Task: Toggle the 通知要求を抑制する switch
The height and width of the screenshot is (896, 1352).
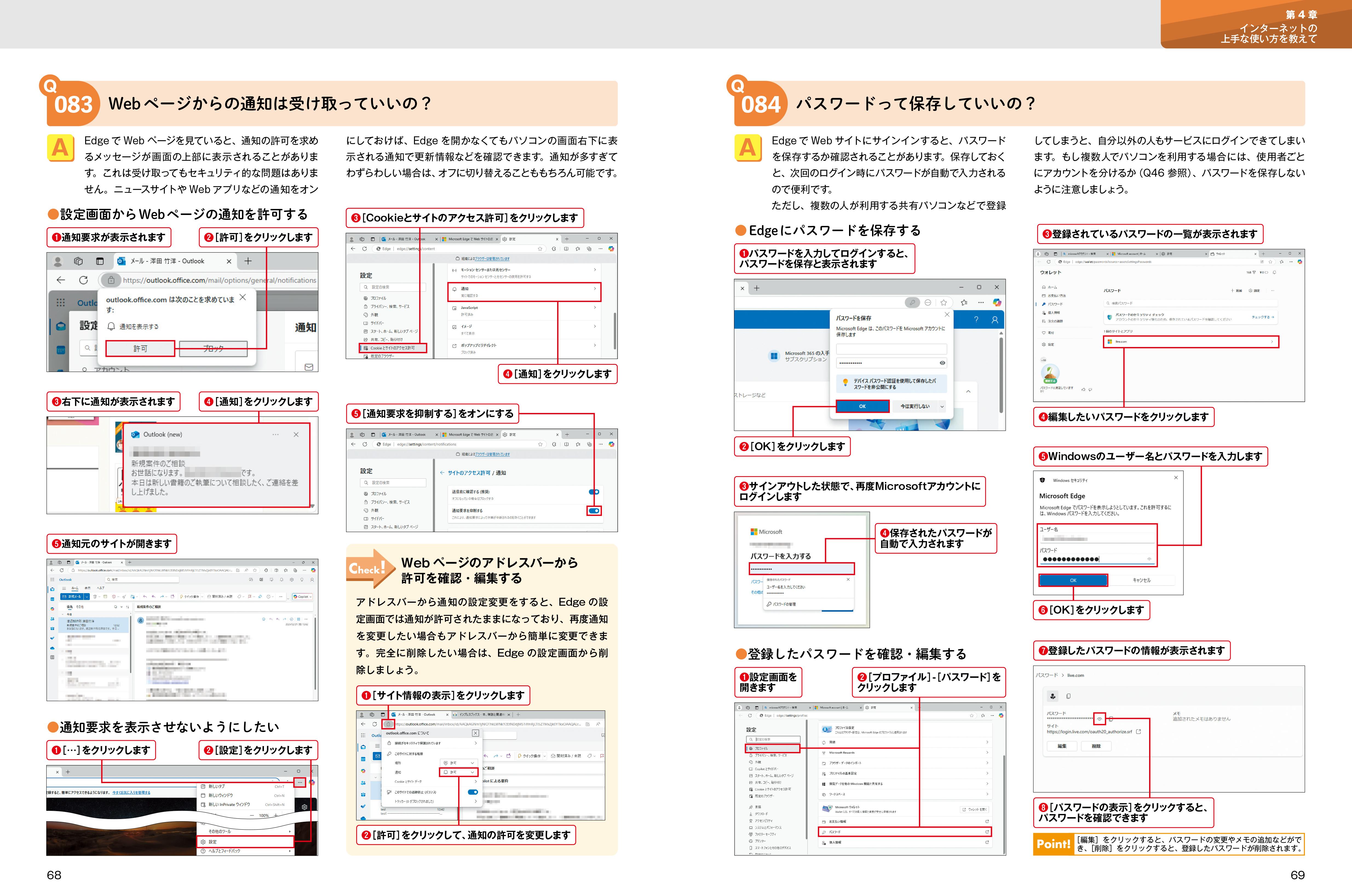Action: tap(594, 511)
